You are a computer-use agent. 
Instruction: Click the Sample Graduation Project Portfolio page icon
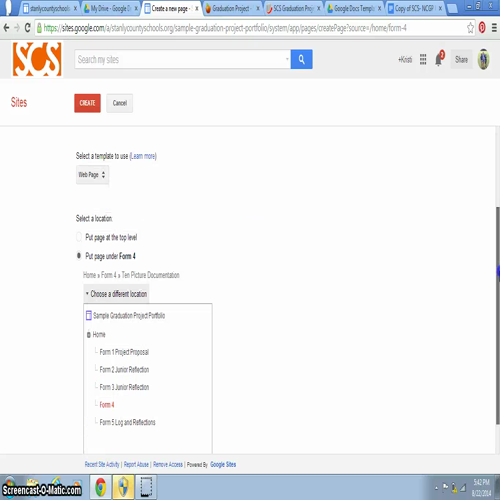click(89, 315)
